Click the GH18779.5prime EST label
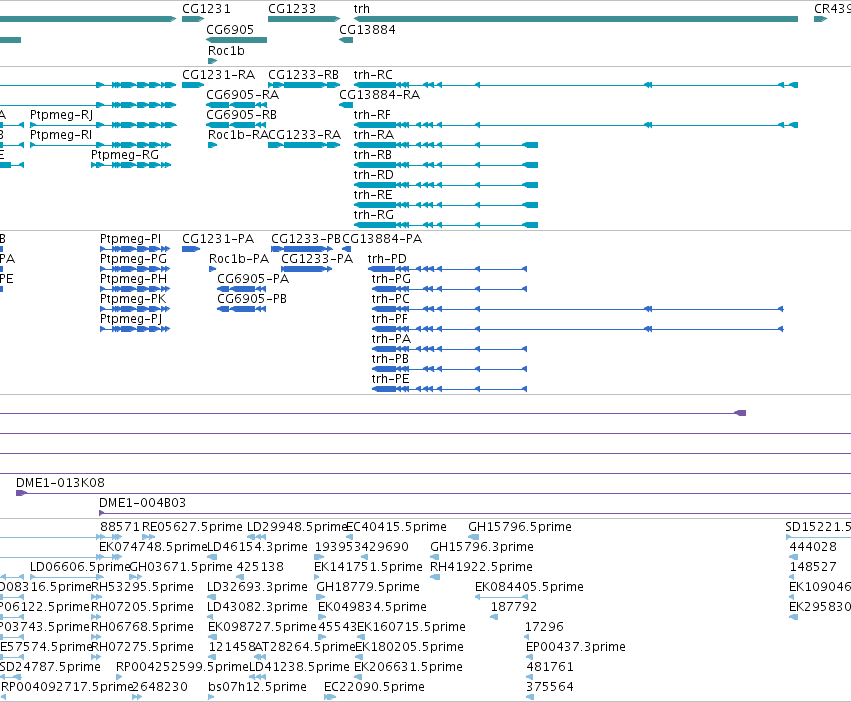Image resolution: width=851 pixels, height=702 pixels. tap(368, 587)
